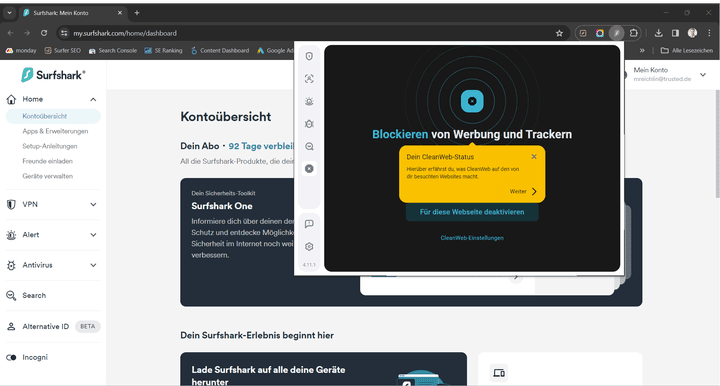Open Chrome three-dot menu
720x386 pixels.
click(x=709, y=33)
